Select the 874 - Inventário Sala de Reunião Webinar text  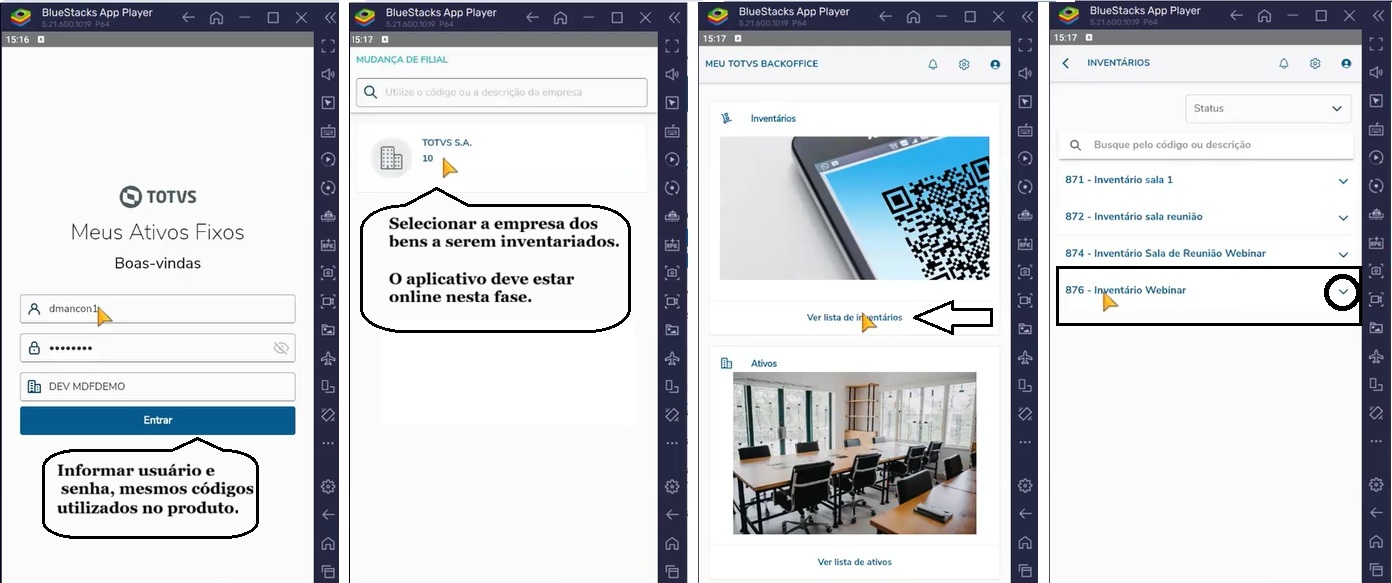pos(1166,254)
